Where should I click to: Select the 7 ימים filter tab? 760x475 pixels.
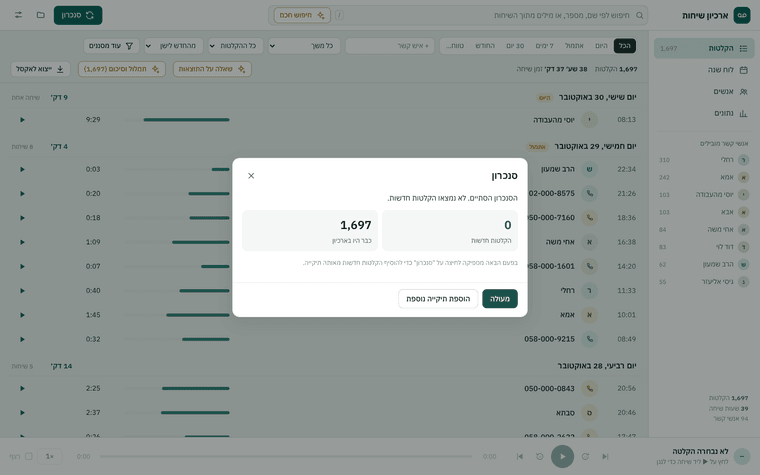click(x=544, y=46)
